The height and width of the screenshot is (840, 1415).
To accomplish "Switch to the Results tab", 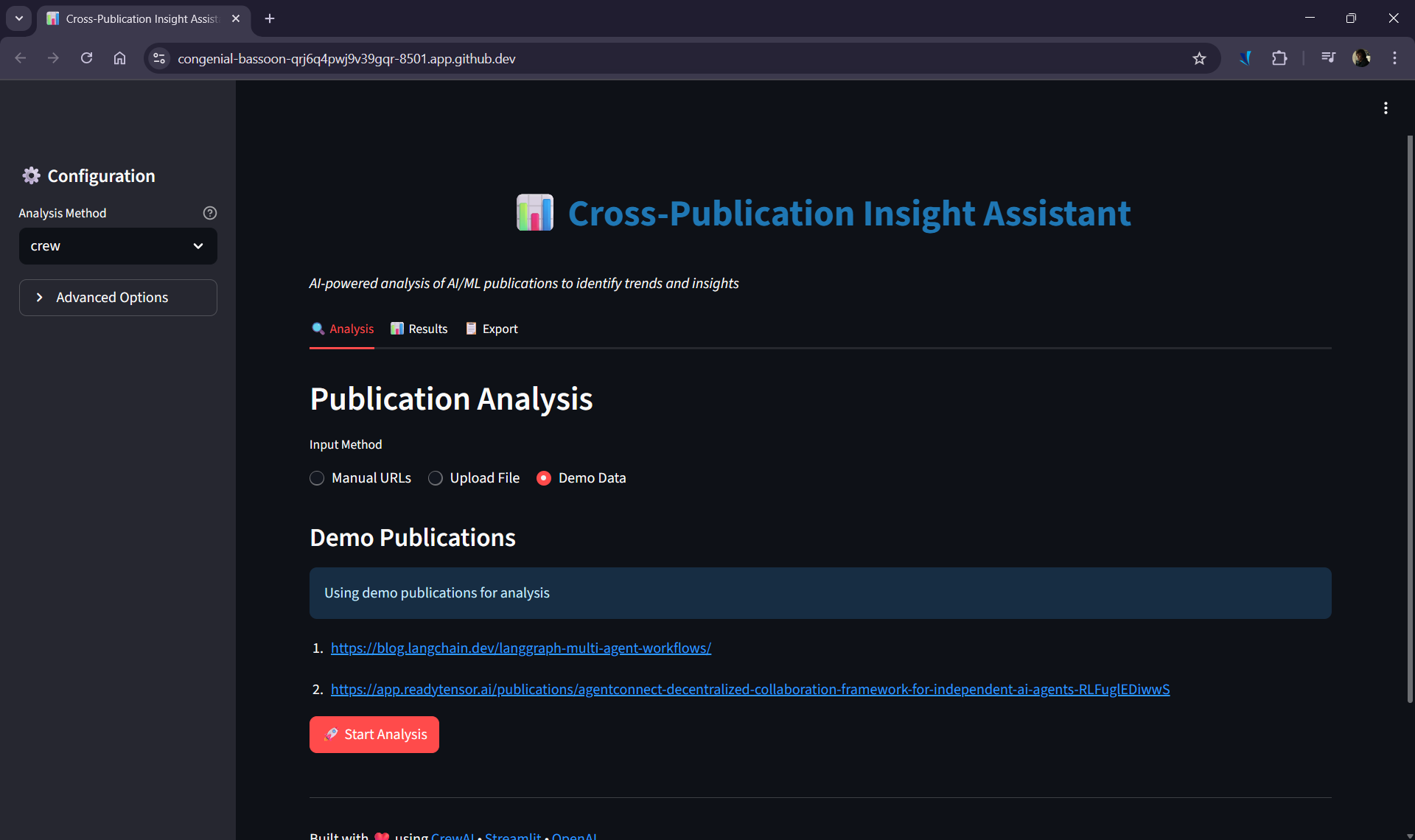I will (419, 329).
